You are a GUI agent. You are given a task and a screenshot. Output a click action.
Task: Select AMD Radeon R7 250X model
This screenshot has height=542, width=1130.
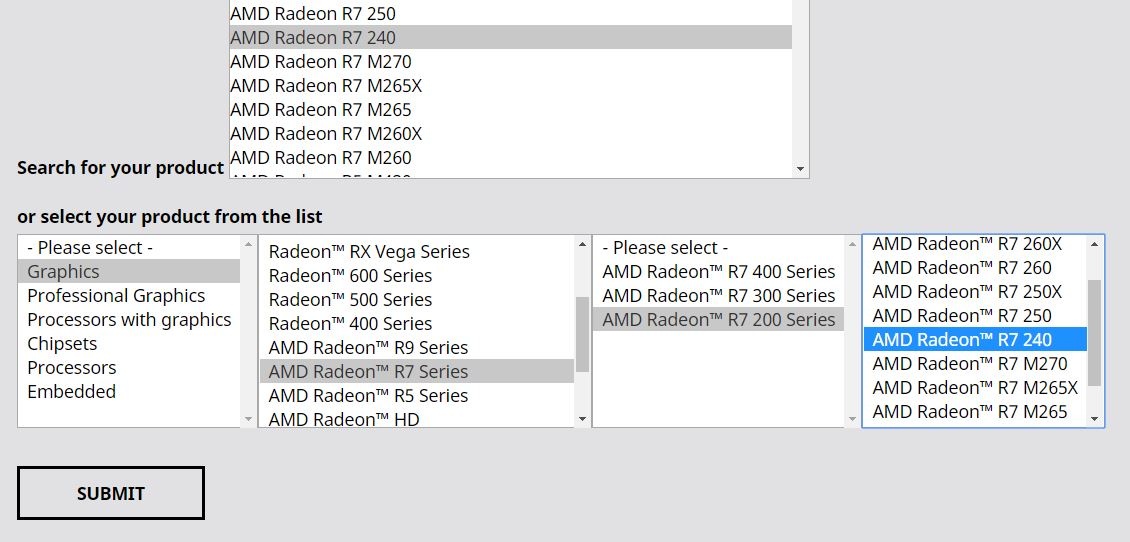click(x=967, y=292)
